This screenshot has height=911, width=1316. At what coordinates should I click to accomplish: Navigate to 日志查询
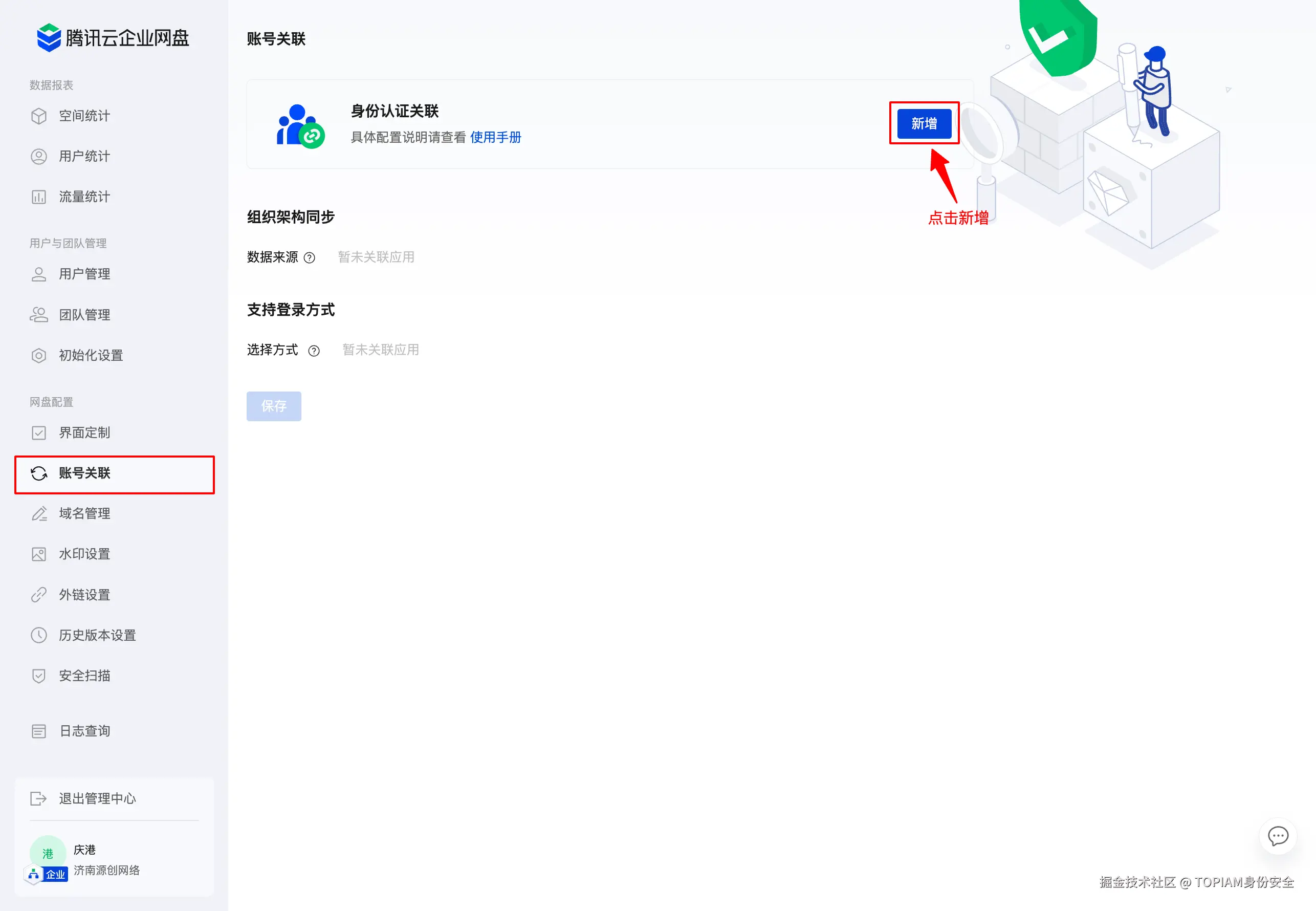click(84, 731)
